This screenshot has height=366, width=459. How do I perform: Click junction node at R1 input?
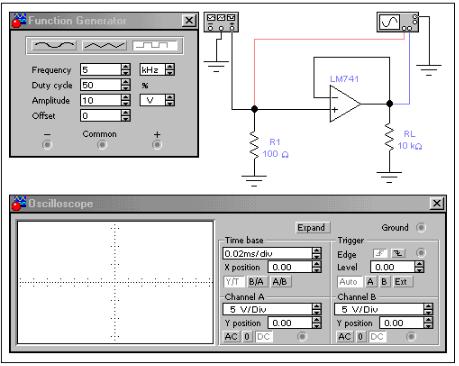(x=254, y=109)
